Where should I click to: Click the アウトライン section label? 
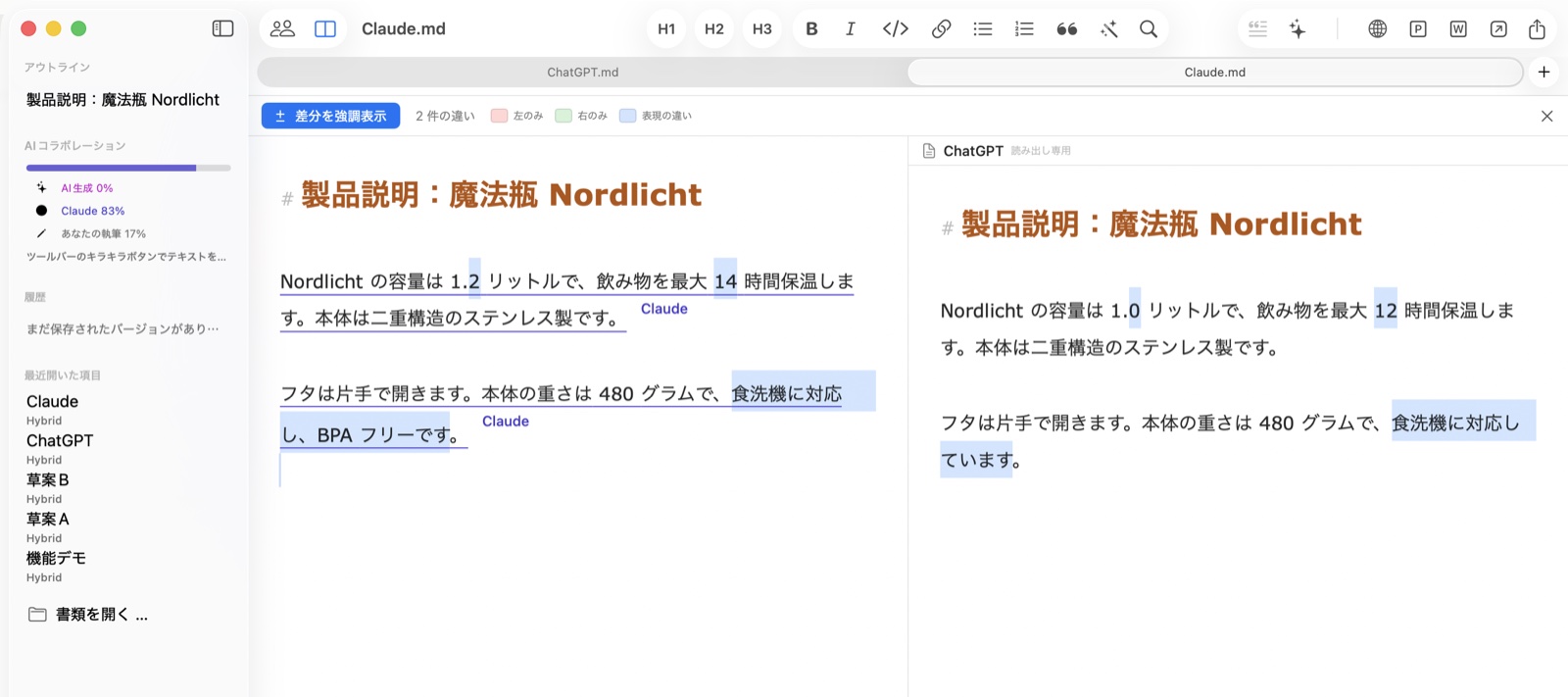point(58,67)
